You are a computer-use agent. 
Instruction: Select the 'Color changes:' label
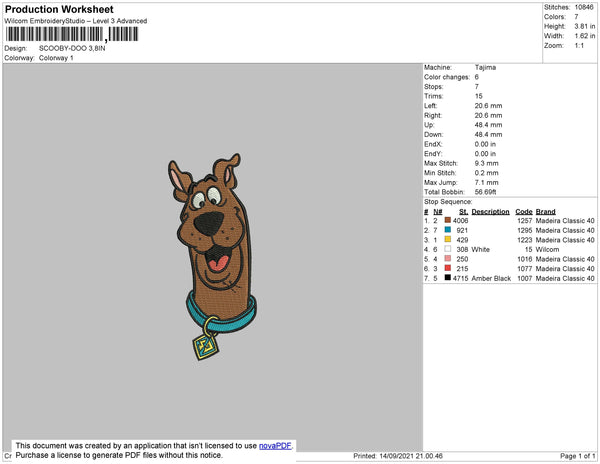447,77
